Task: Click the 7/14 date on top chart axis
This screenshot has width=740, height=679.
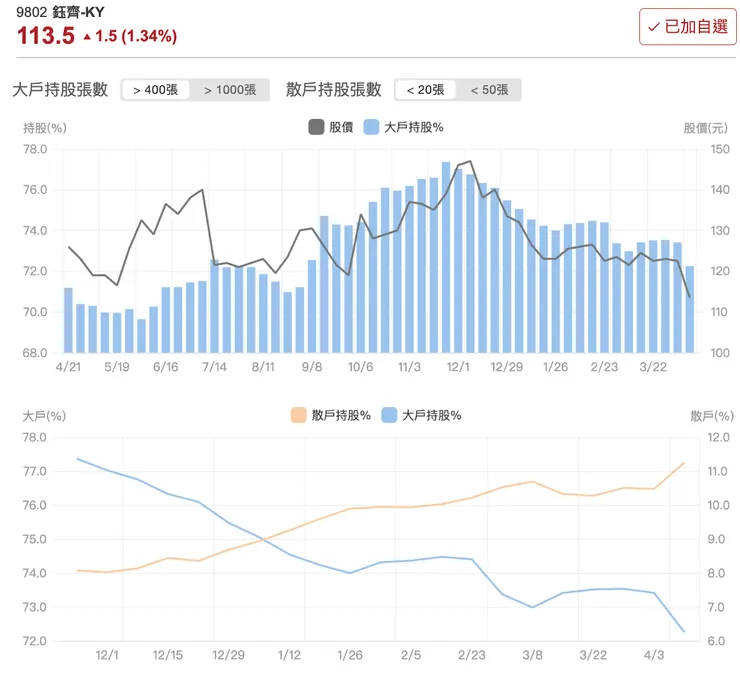Action: coord(214,367)
